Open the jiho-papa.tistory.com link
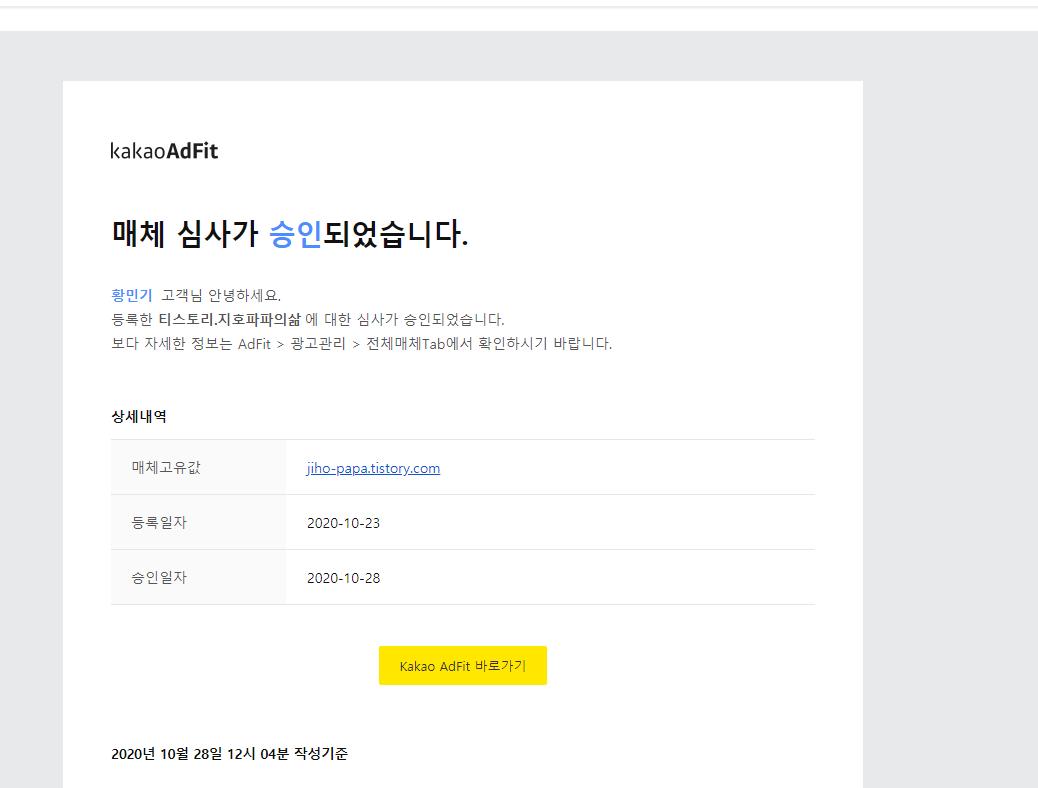This screenshot has width=1038, height=788. pyautogui.click(x=373, y=468)
